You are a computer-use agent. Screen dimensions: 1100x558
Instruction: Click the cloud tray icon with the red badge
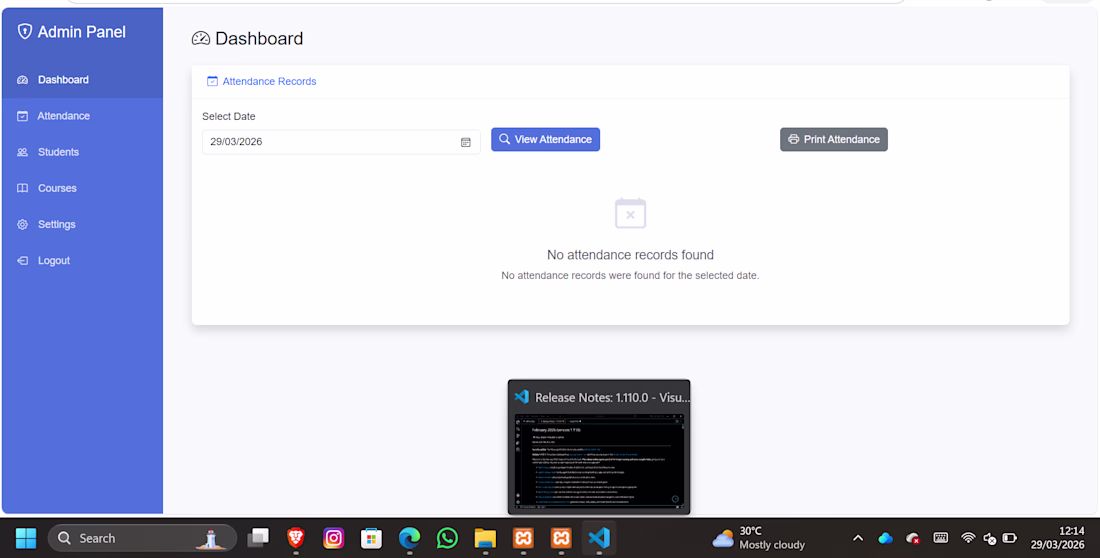point(913,538)
